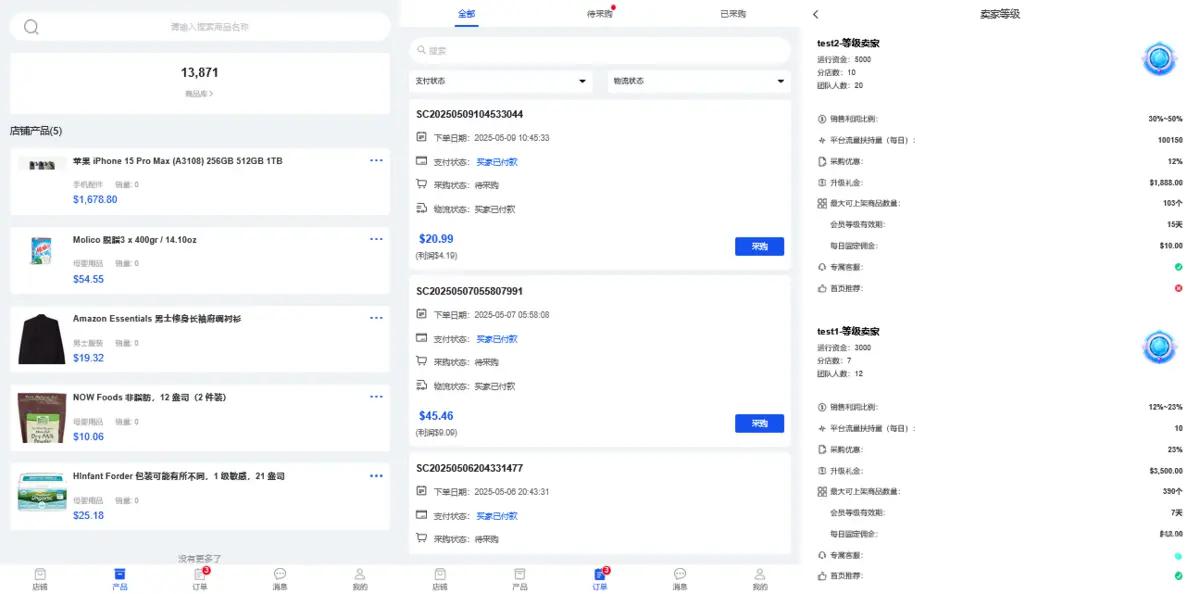
Task: Click 升级礼金 icon under test1-等级卖家
Action: tap(822, 470)
